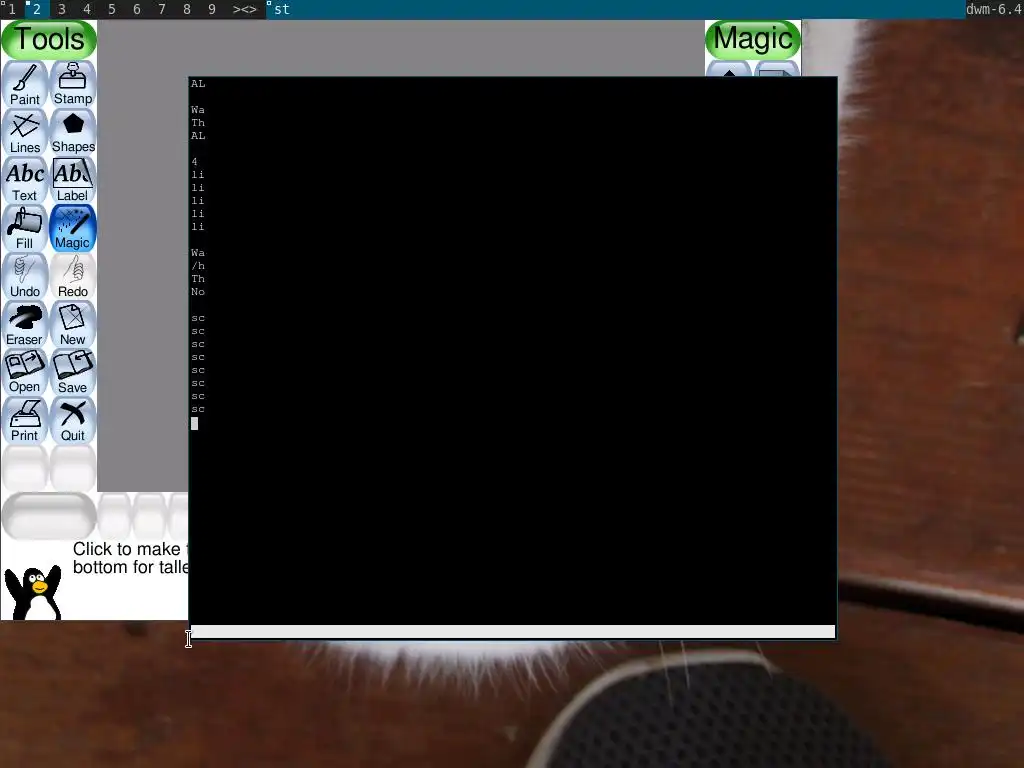Screen dimensions: 1024x768
Task: Click the greyed Redo tool button
Action: click(x=72, y=276)
